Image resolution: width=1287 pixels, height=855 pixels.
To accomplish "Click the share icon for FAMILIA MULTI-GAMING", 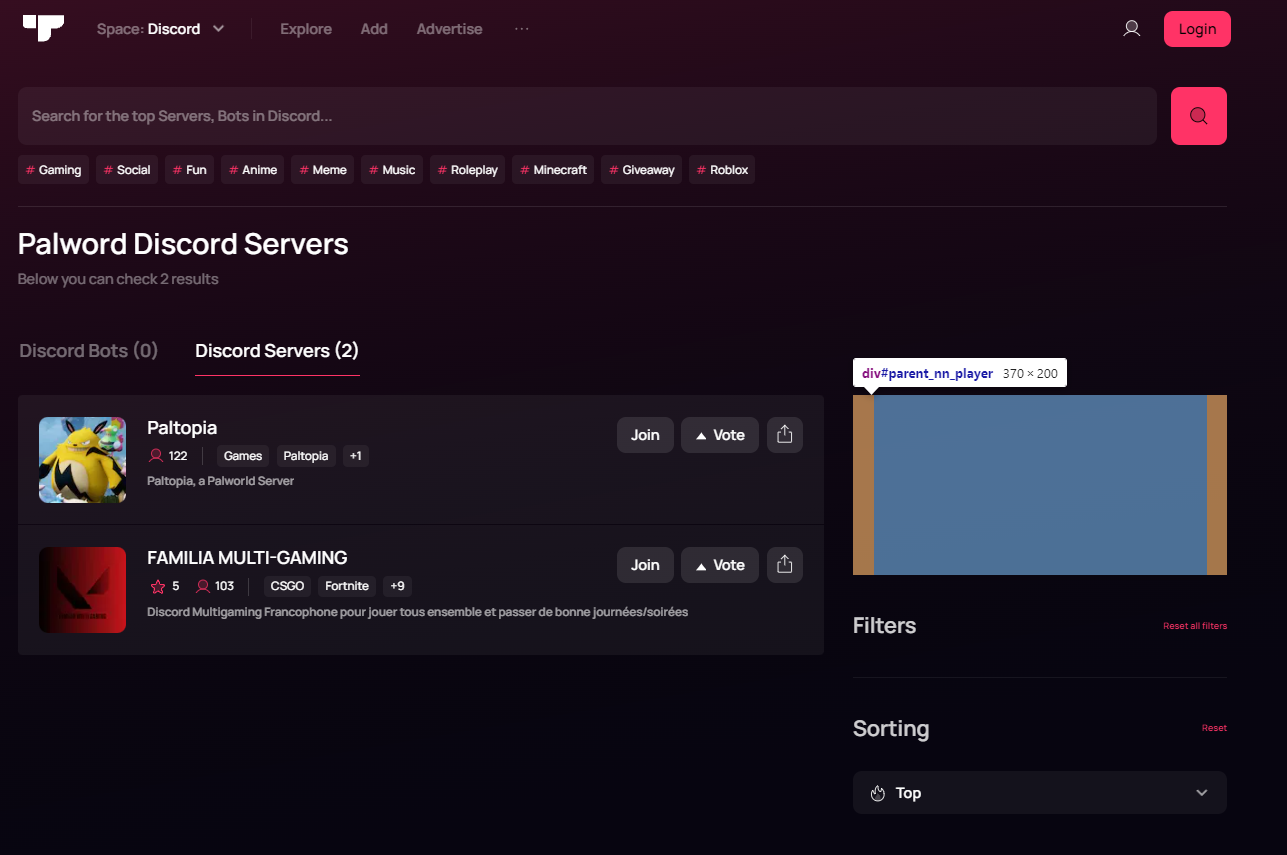I will click(x=784, y=564).
